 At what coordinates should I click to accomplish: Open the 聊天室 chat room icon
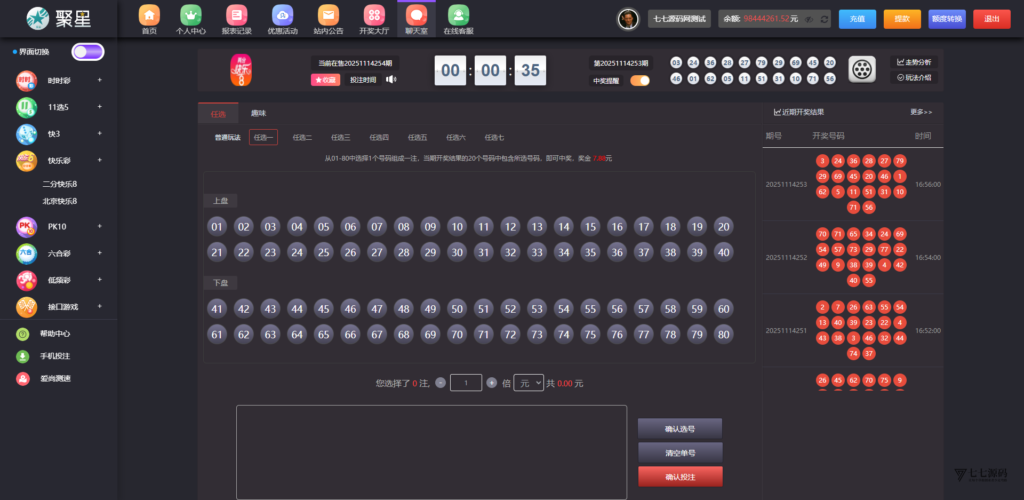(x=416, y=16)
